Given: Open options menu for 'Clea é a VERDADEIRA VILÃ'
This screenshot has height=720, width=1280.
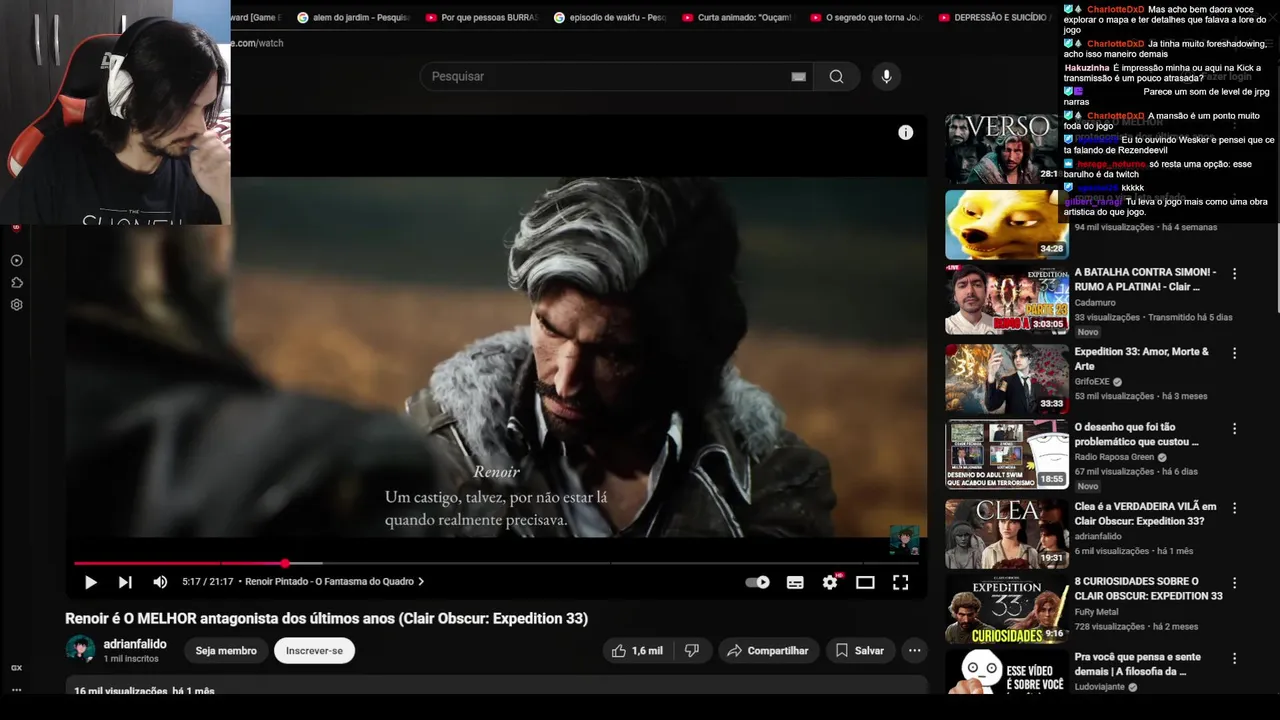Looking at the screenshot, I should click(1234, 508).
